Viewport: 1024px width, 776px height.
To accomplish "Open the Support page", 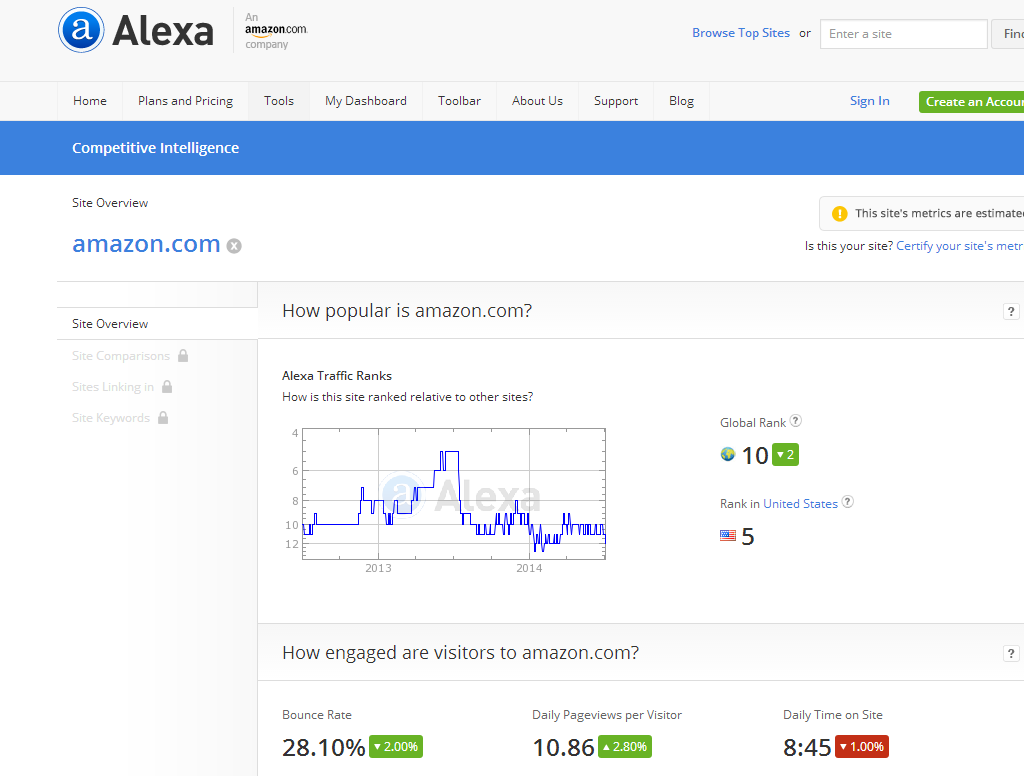I will click(616, 101).
